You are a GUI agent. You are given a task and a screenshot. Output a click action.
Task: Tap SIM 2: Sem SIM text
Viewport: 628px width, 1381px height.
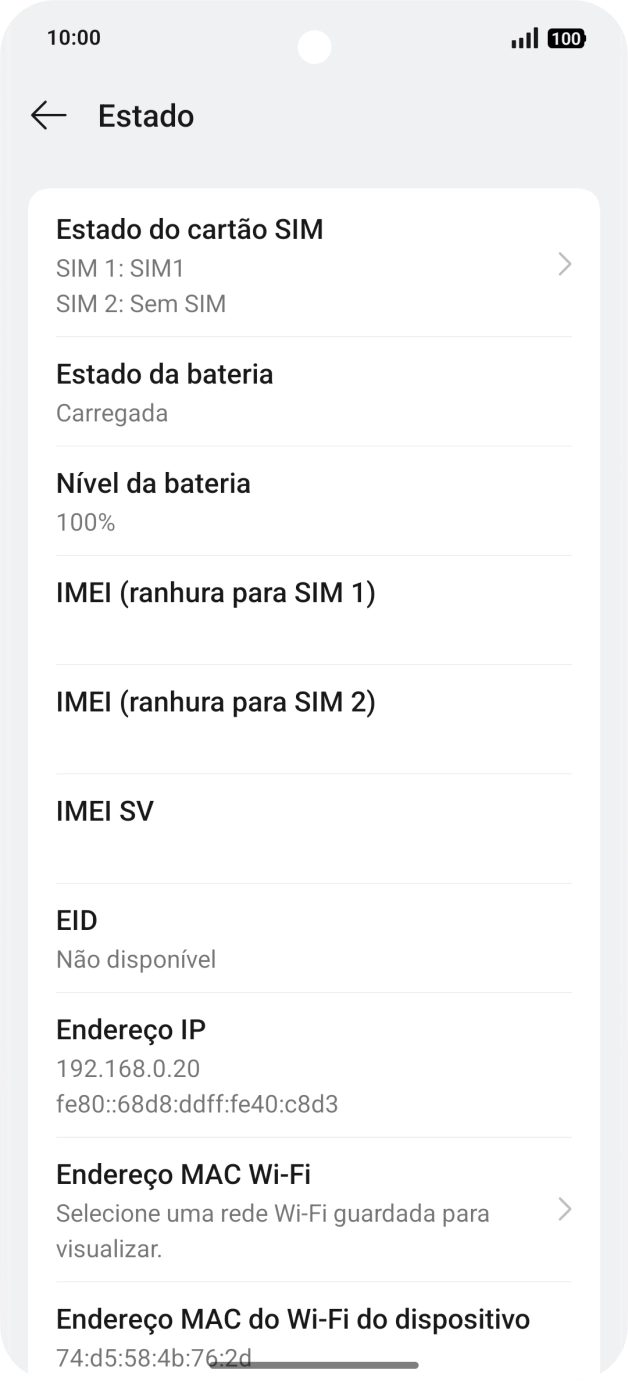(141, 303)
